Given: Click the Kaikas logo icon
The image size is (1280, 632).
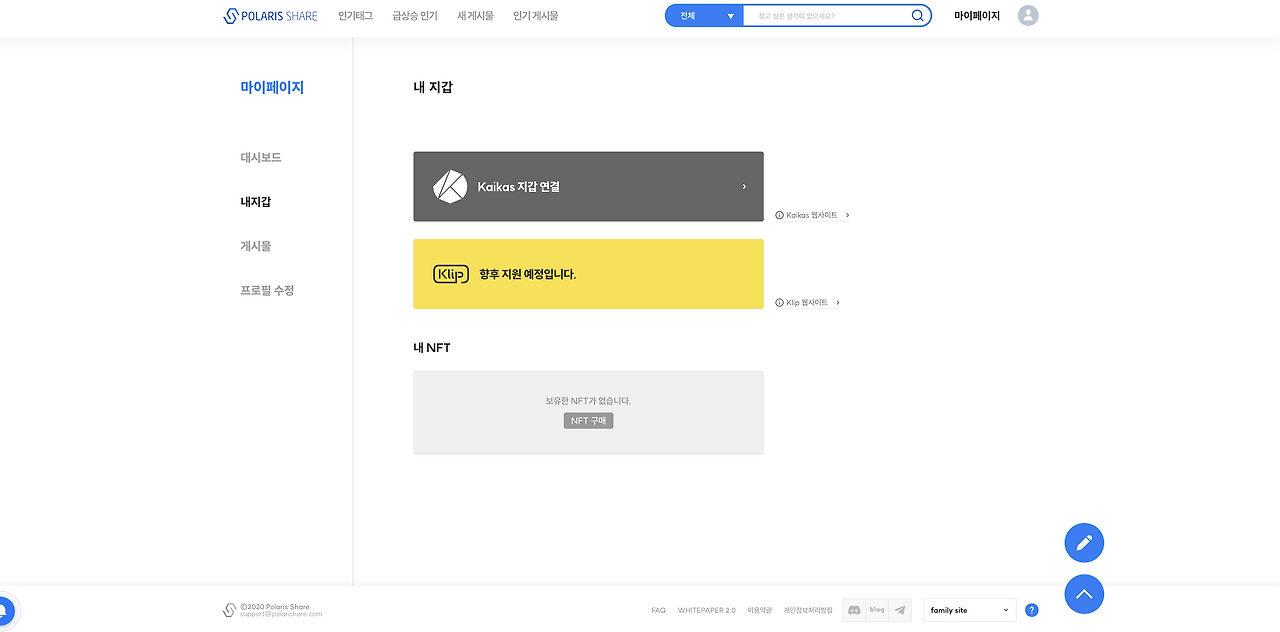Looking at the screenshot, I should click(450, 187).
